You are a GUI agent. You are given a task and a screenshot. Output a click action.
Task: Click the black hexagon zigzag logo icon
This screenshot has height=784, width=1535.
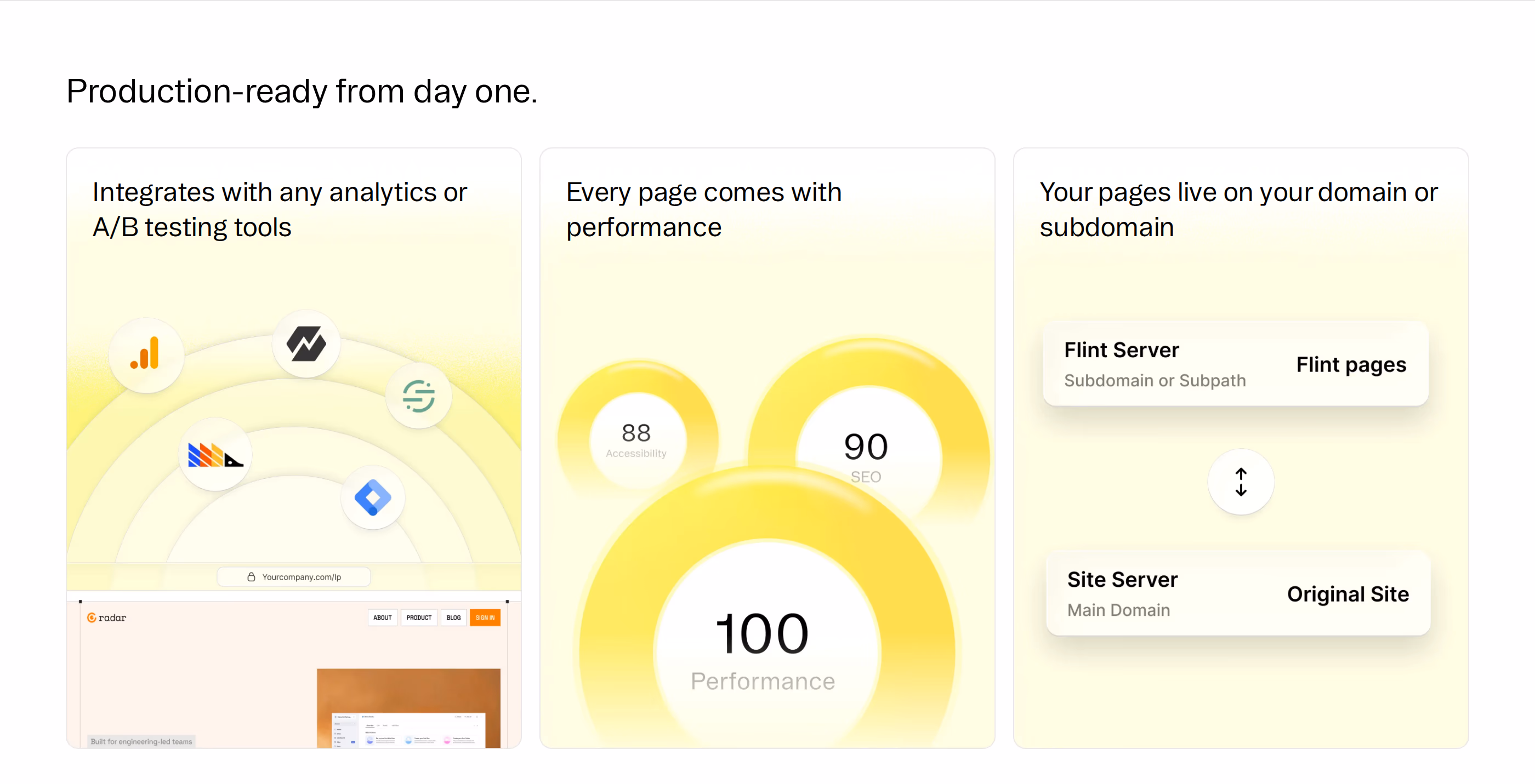click(x=306, y=344)
